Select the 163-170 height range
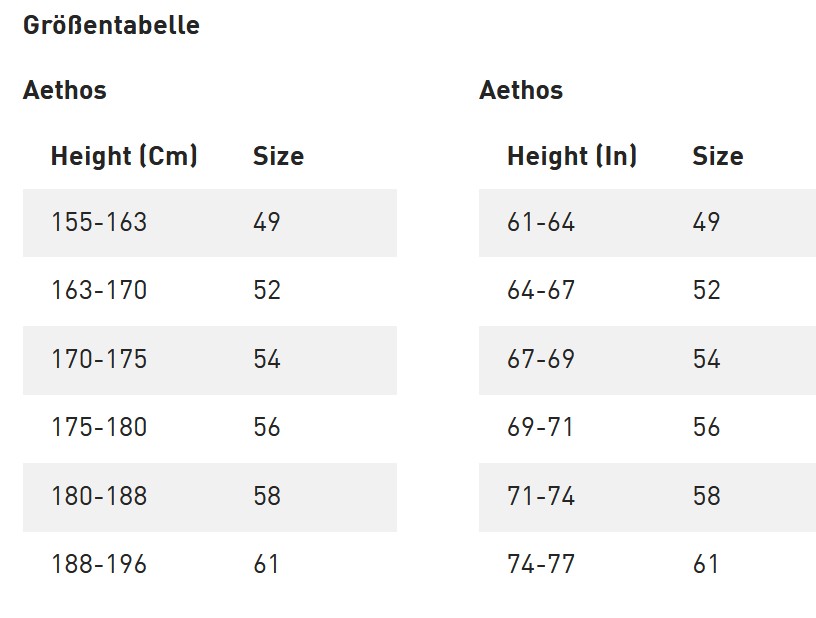Viewport: 816px width, 618px height. 99,291
